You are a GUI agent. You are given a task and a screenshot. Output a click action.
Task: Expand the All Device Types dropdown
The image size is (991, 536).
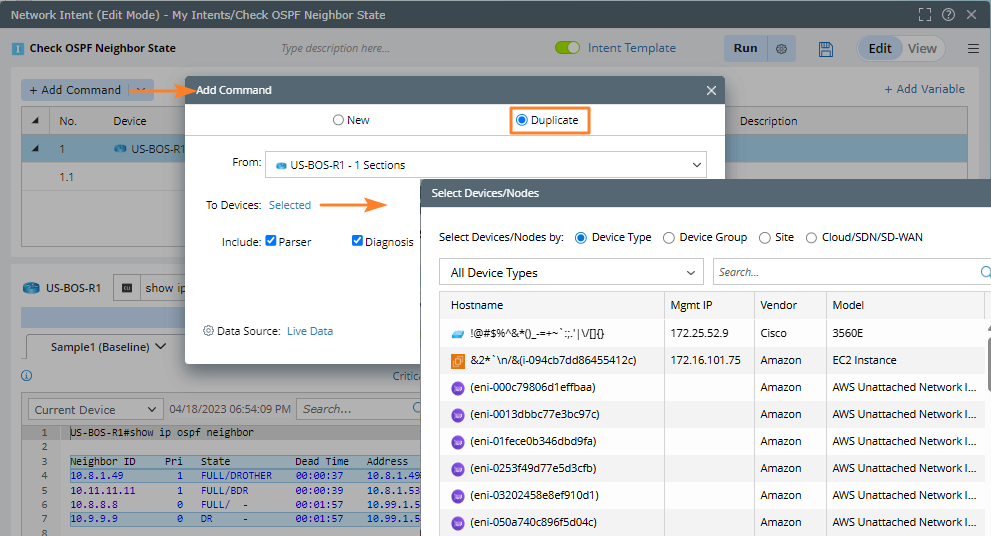pos(571,273)
